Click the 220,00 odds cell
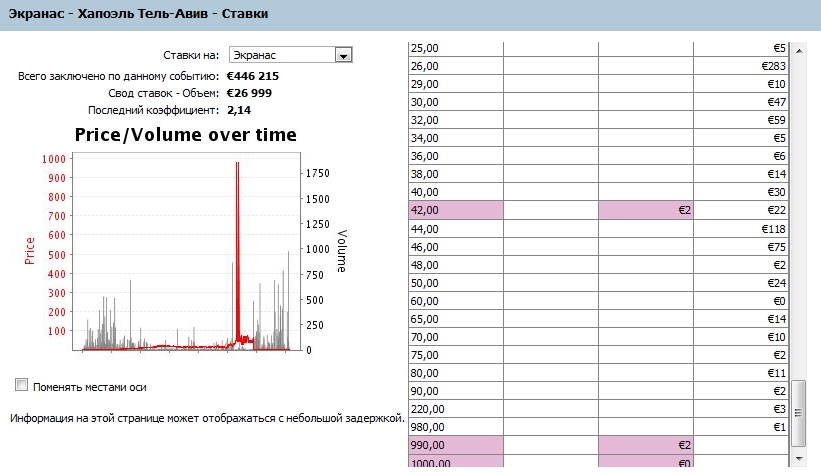This screenshot has height=475, width=821. tap(456, 409)
